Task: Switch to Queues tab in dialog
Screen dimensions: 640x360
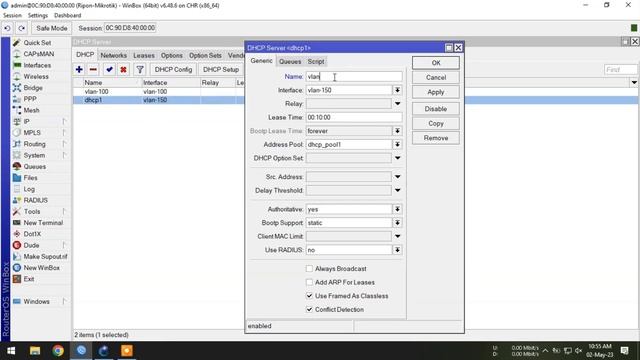Action: pos(290,62)
